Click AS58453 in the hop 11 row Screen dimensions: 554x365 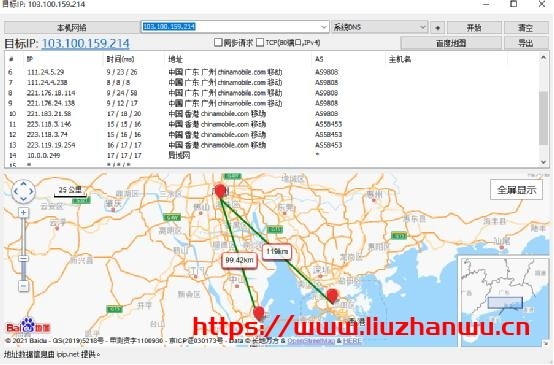point(329,124)
